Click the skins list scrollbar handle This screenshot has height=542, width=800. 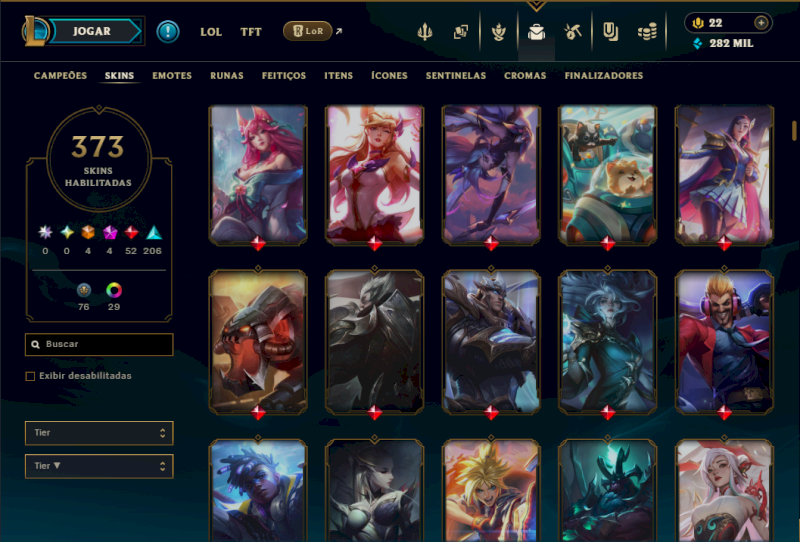[x=794, y=130]
